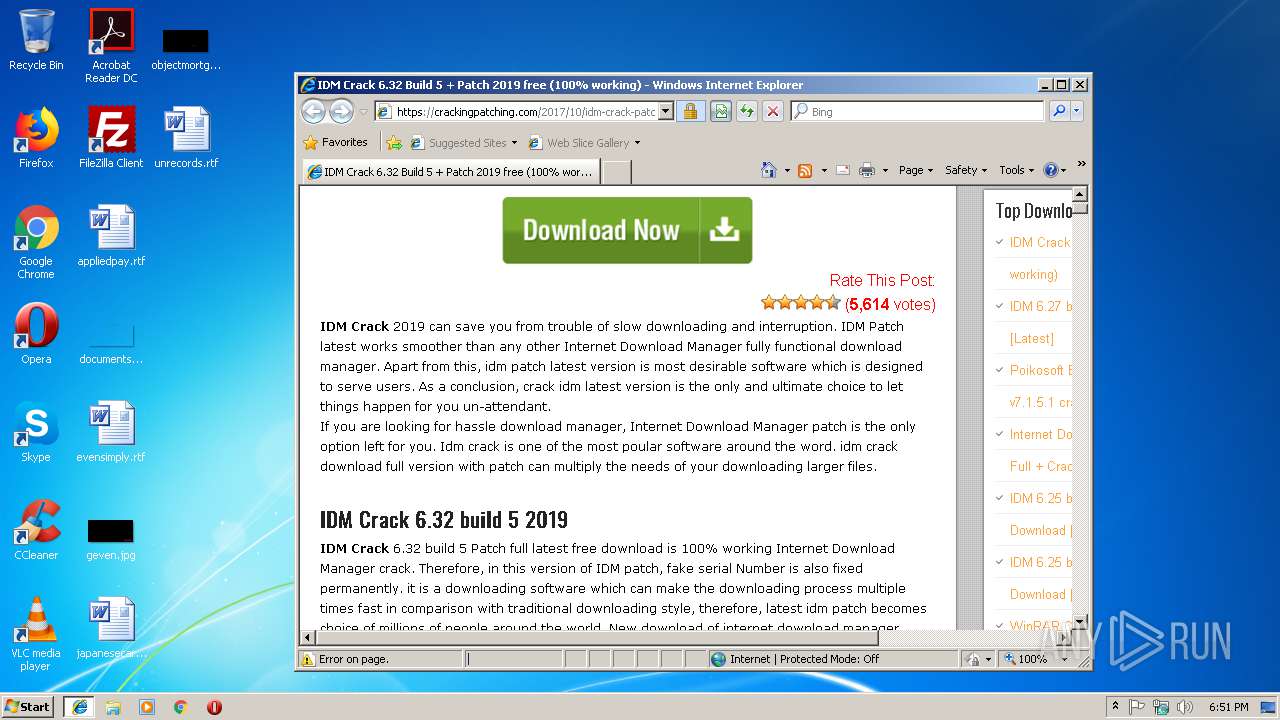Viewport: 1280px width, 720px height.
Task: Select VLC media player desktop icon
Action: pyautogui.click(x=36, y=634)
